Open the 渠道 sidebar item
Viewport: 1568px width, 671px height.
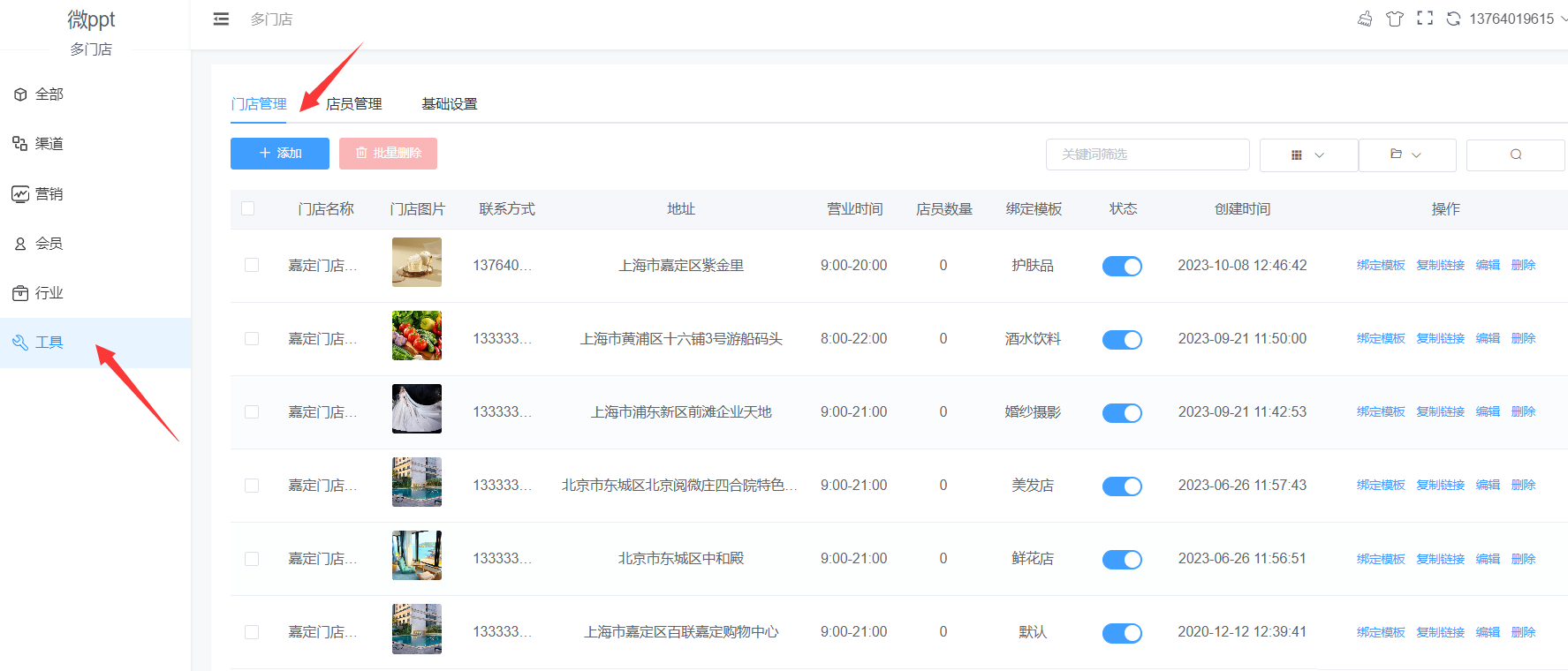coord(95,144)
